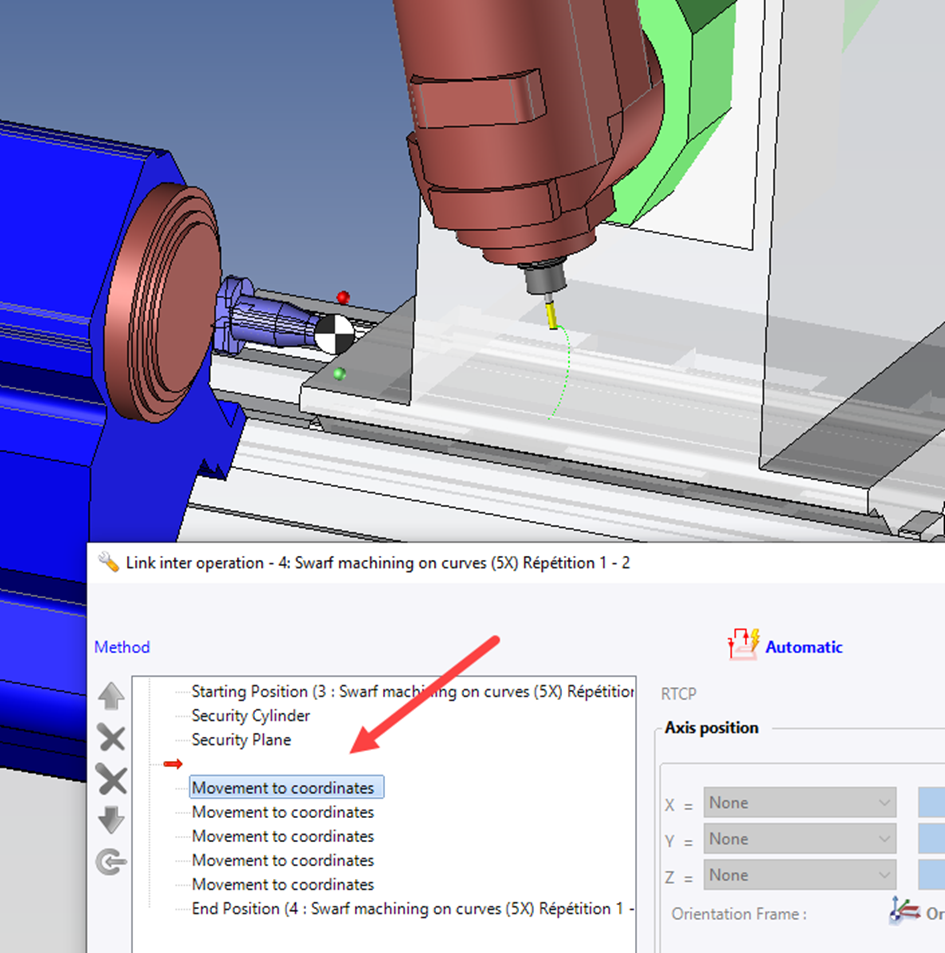Click the black-and-white origin marker
The height and width of the screenshot is (953, 945).
(x=334, y=334)
